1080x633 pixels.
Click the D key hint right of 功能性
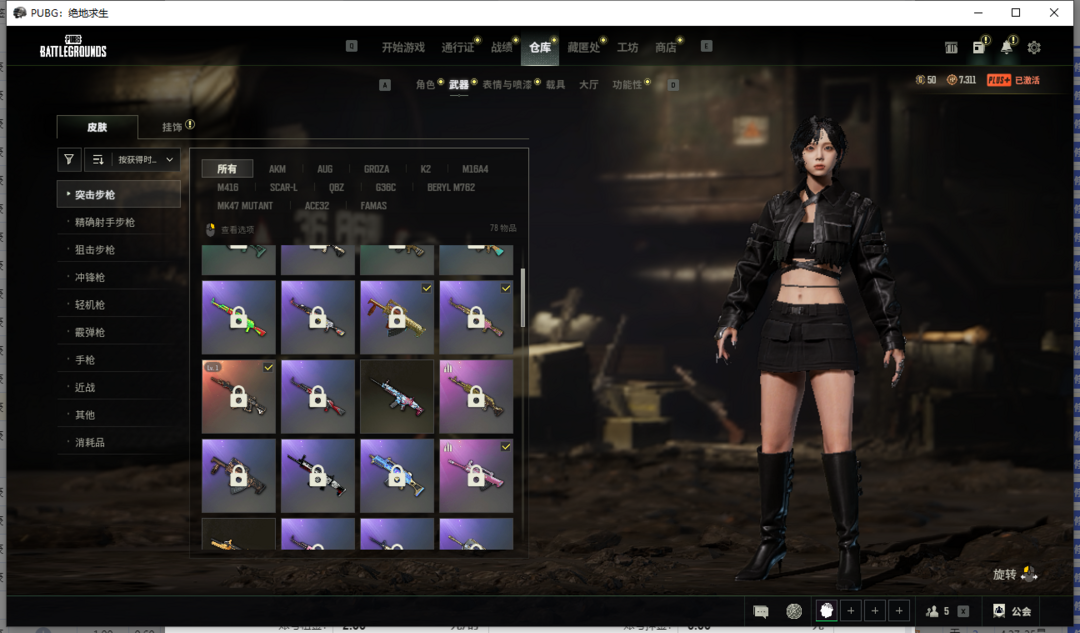(x=673, y=85)
